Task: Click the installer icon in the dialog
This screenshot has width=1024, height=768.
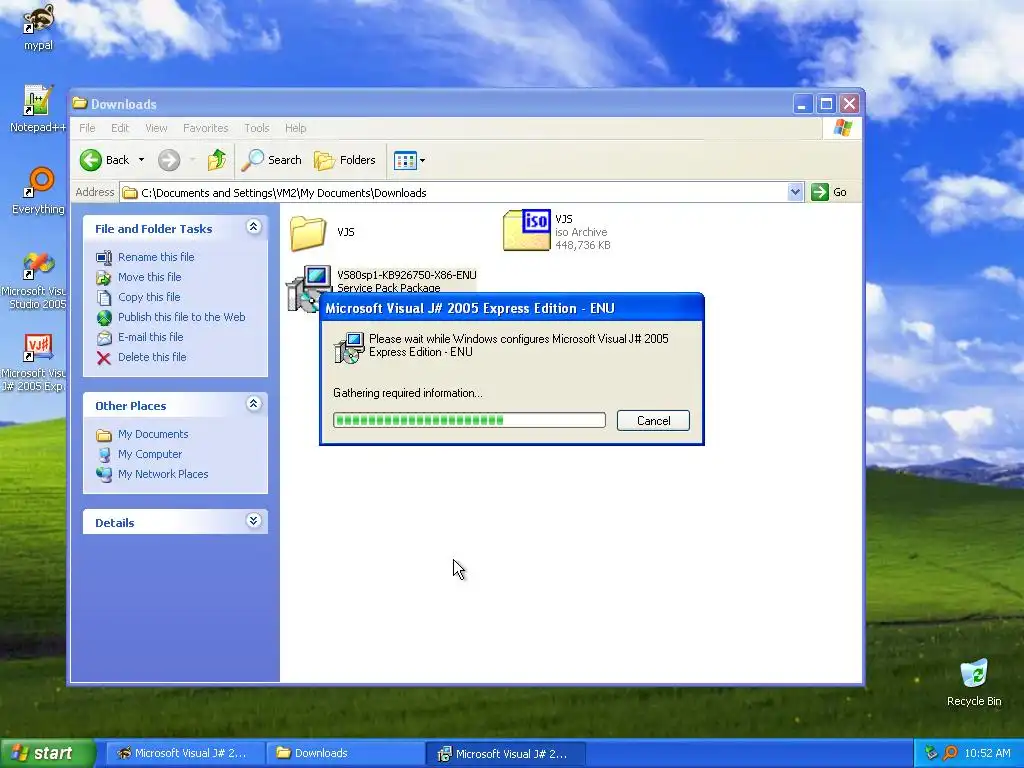Action: pos(349,347)
